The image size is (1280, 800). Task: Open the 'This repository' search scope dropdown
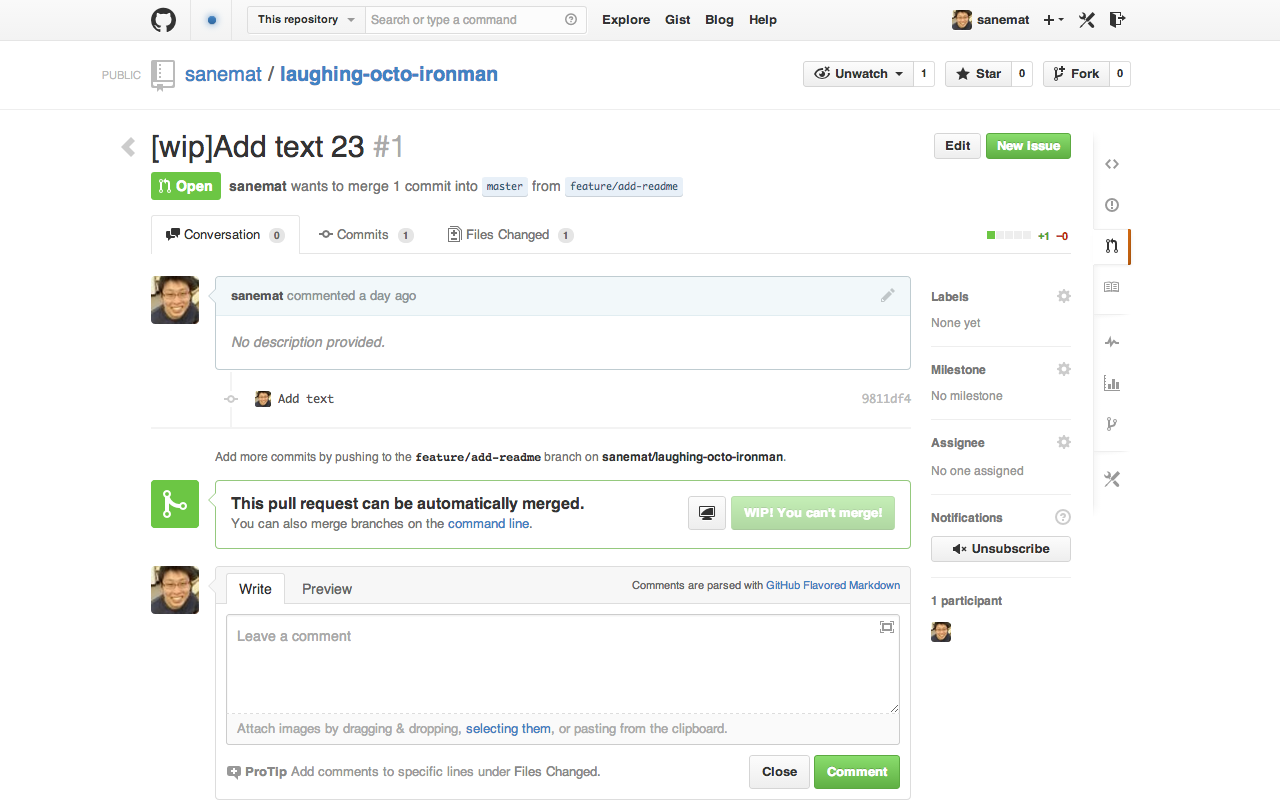pos(305,19)
